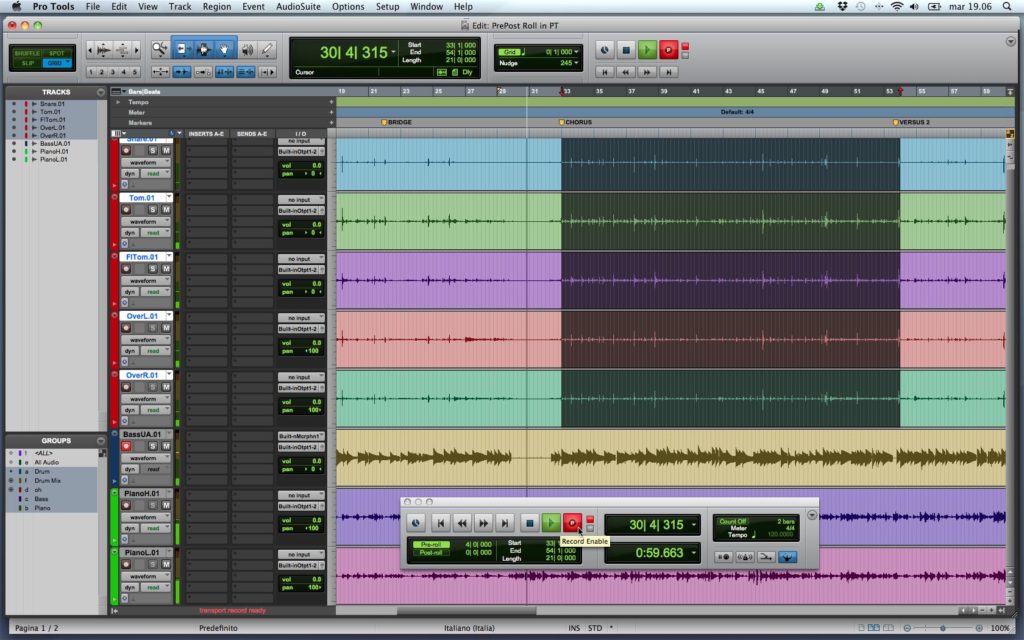Toggle Wait for Note in Transport window
This screenshot has height=640, width=1024.
click(723, 557)
